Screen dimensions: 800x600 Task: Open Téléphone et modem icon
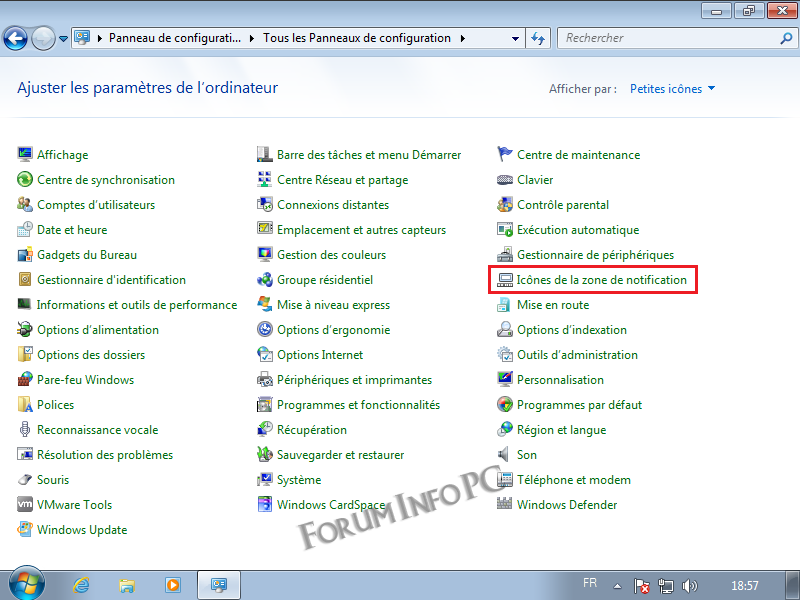pos(505,479)
